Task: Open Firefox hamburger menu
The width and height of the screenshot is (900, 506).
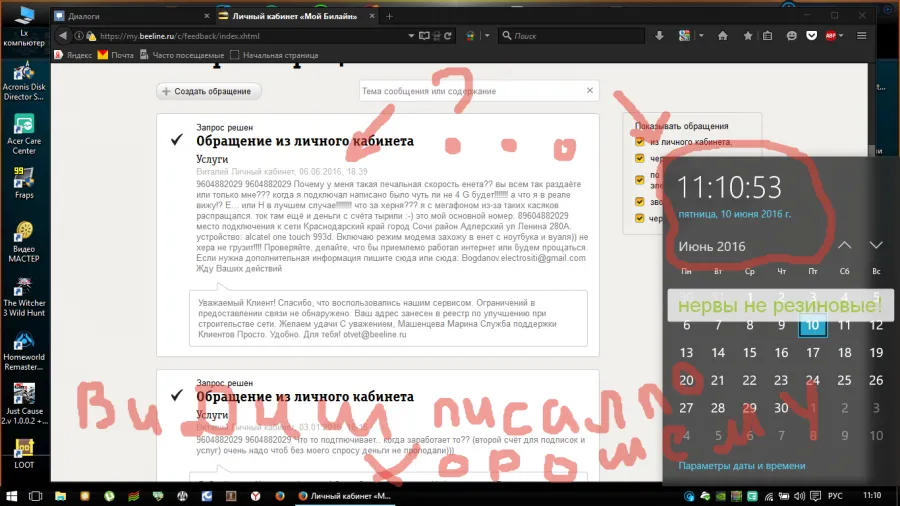Action: 862,36
